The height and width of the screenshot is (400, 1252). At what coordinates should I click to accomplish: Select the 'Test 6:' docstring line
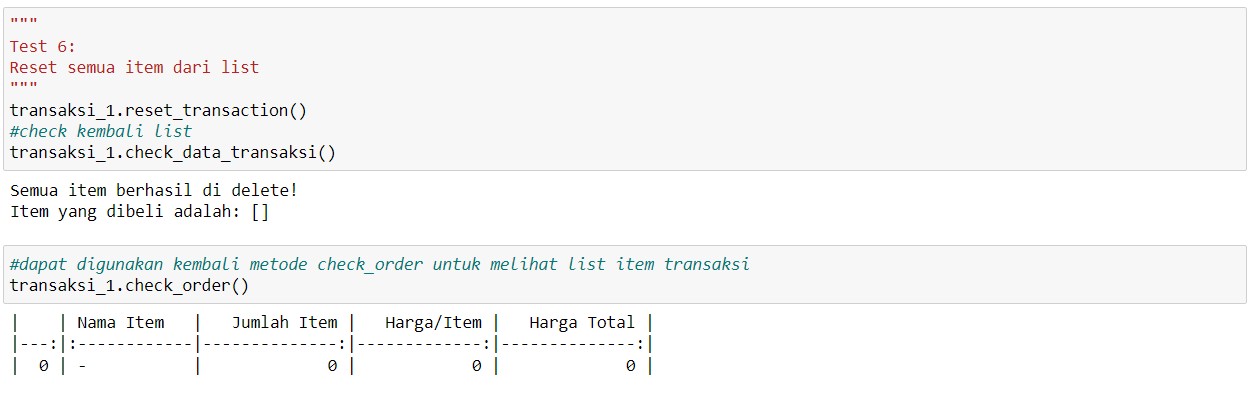[x=43, y=47]
